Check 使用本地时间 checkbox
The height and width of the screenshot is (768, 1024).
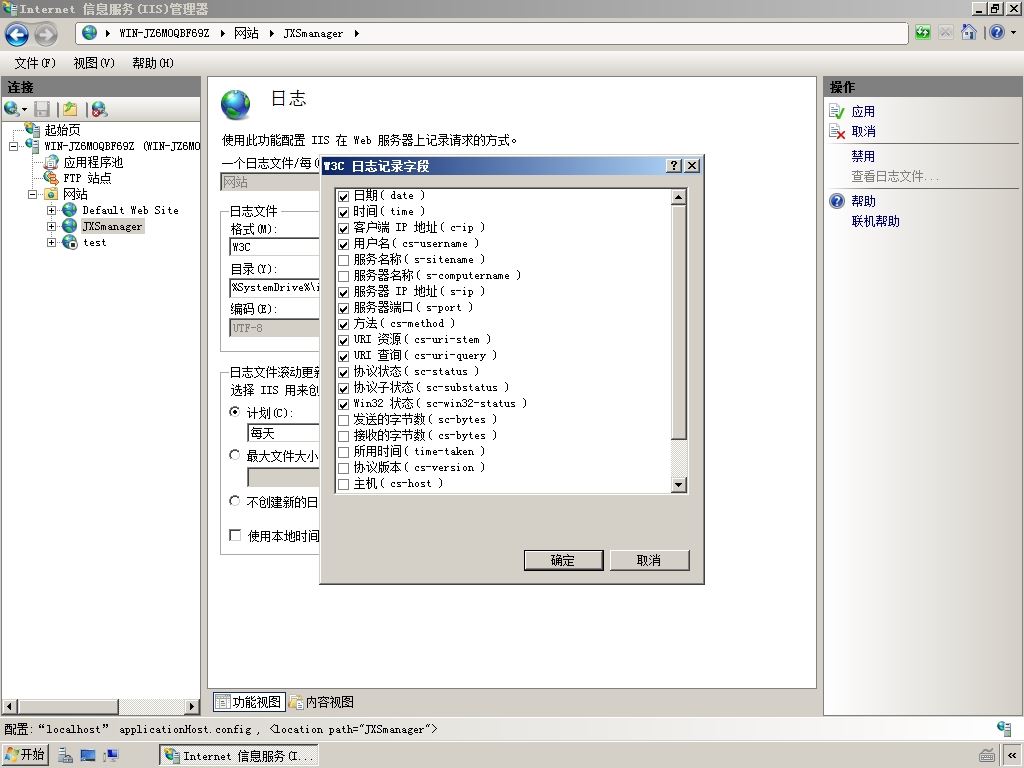(x=235, y=536)
